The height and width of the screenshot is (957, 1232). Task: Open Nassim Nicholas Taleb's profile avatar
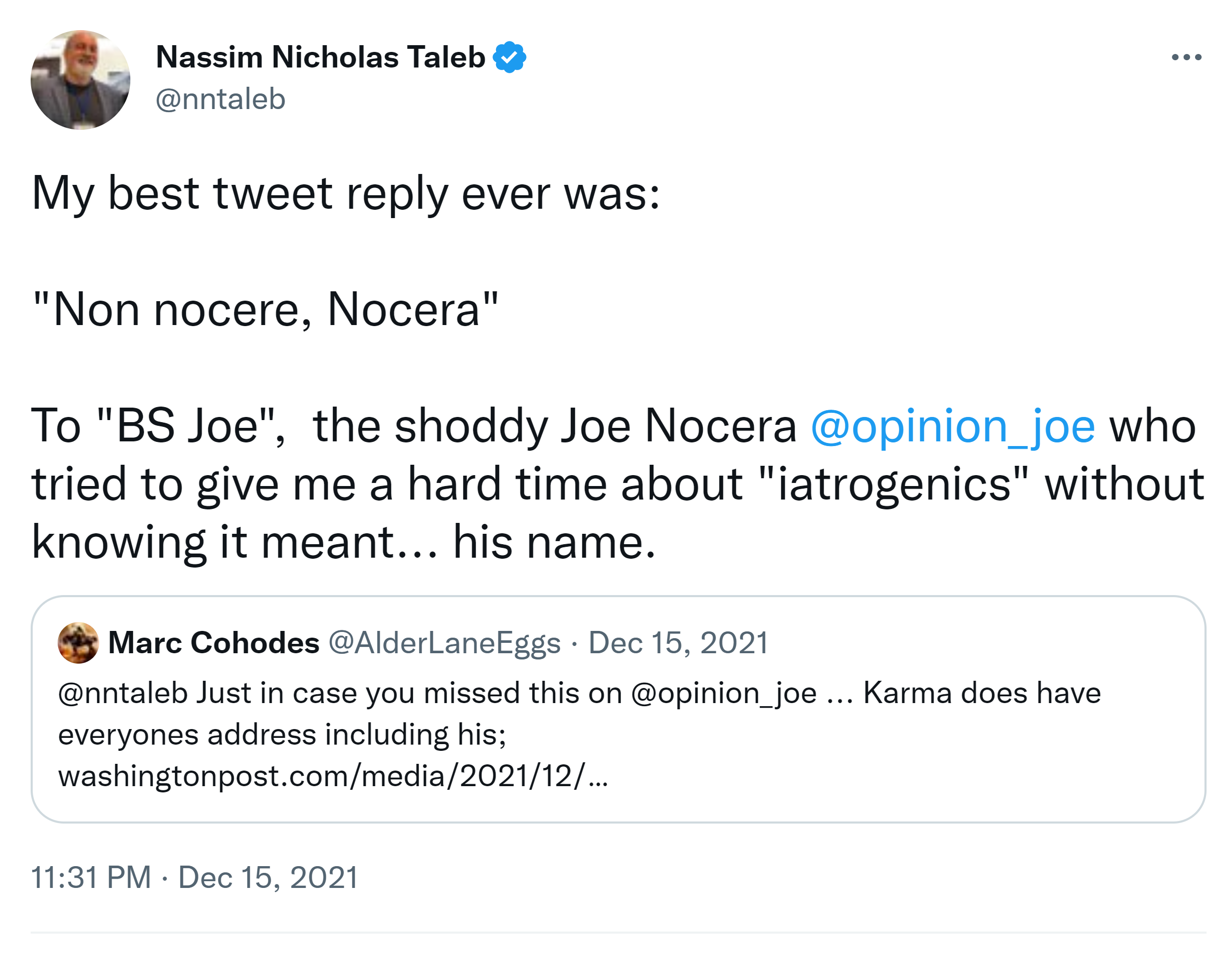coord(80,80)
